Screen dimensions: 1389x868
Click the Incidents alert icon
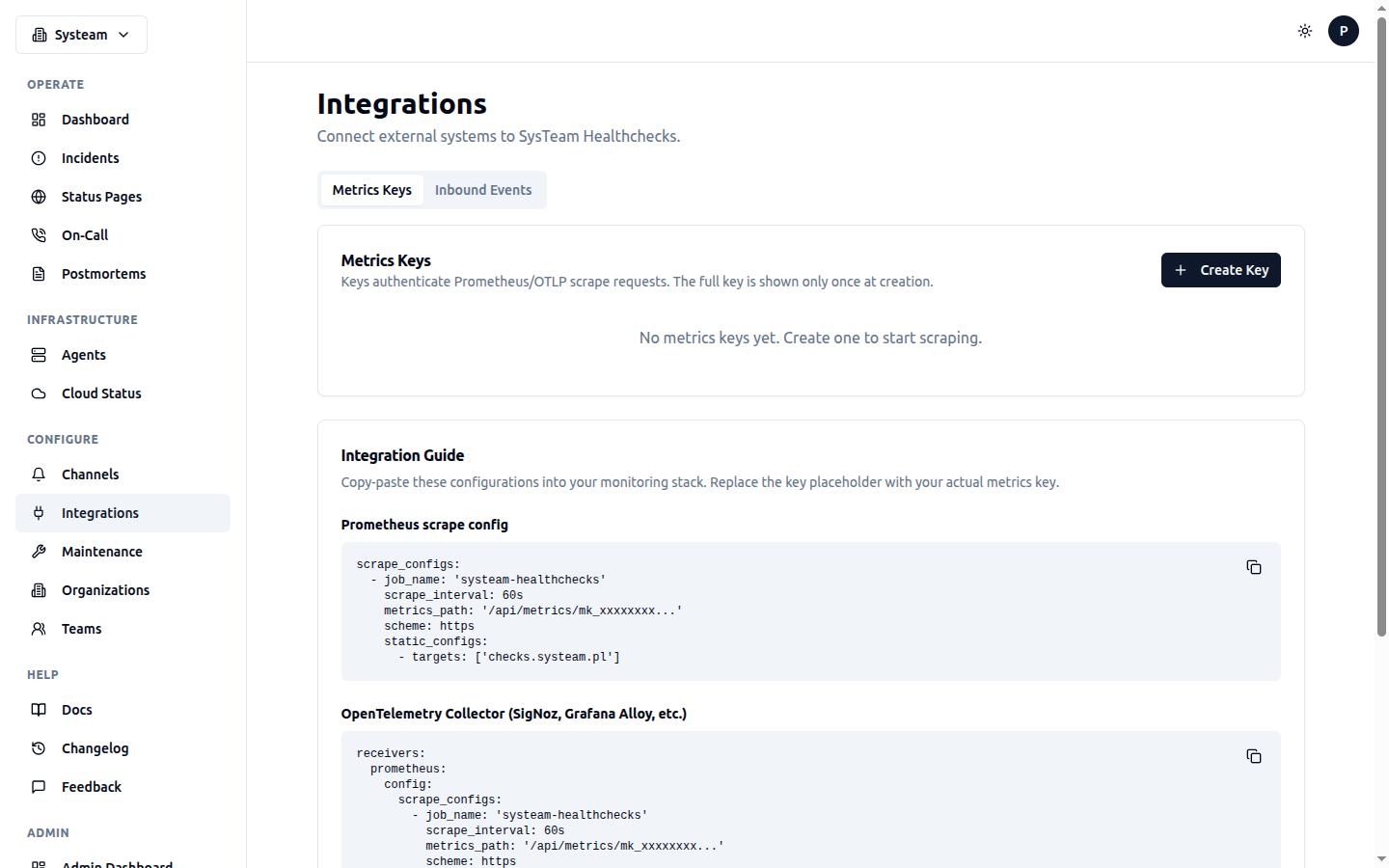pos(39,158)
